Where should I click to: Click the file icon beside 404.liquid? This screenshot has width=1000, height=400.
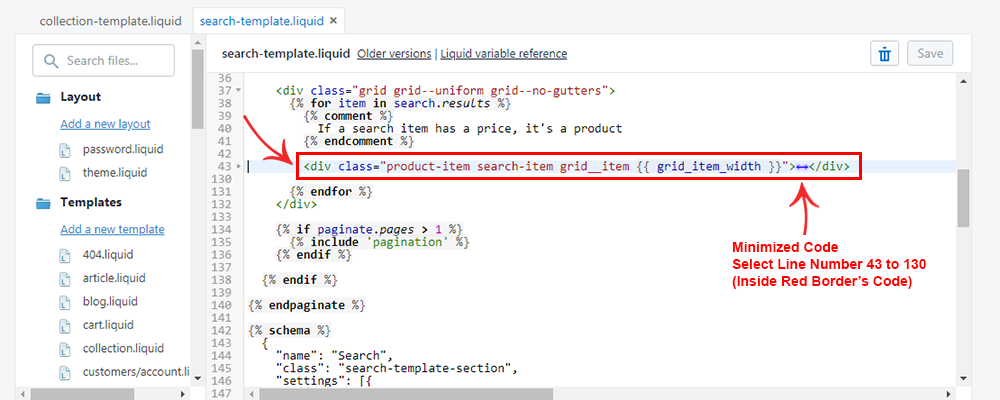(67, 255)
